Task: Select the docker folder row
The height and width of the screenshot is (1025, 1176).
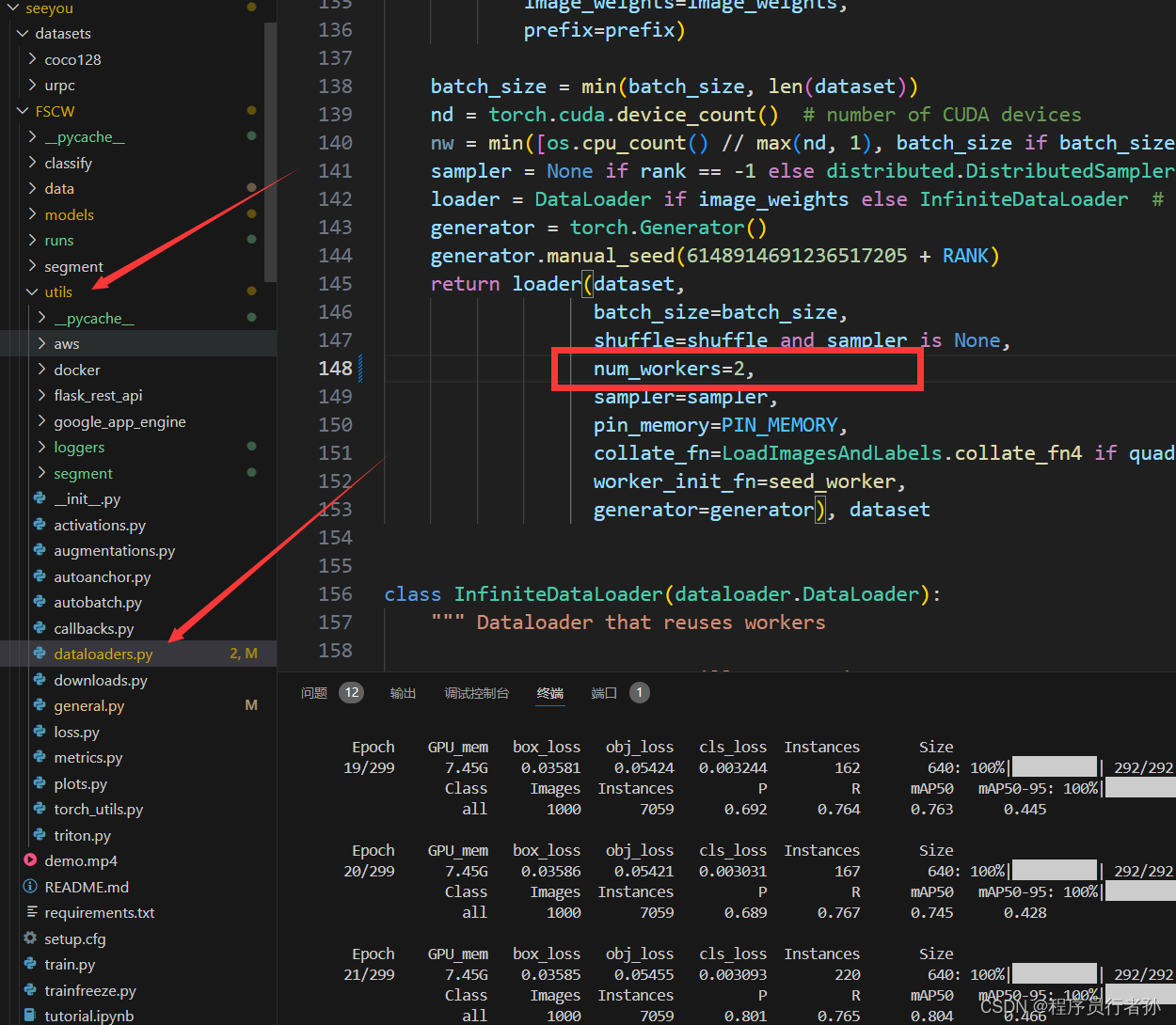Action: (138, 370)
